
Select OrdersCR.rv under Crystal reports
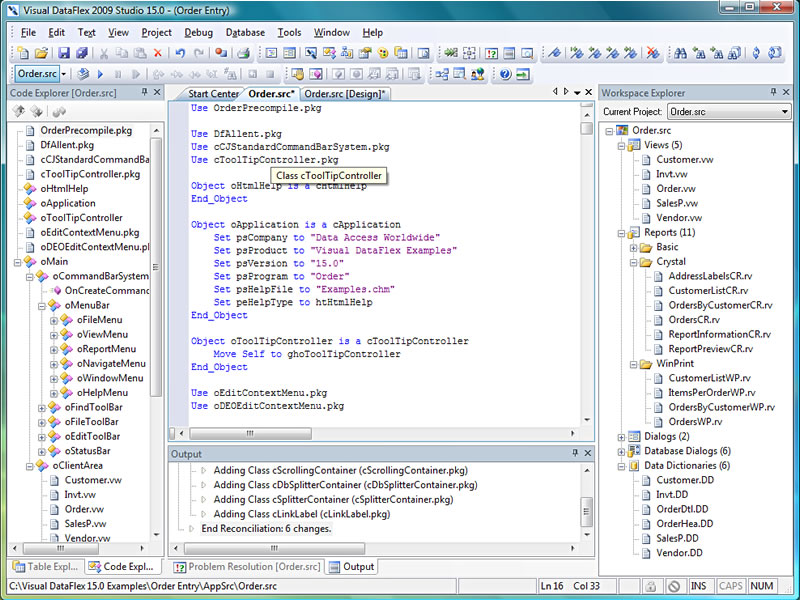694,320
